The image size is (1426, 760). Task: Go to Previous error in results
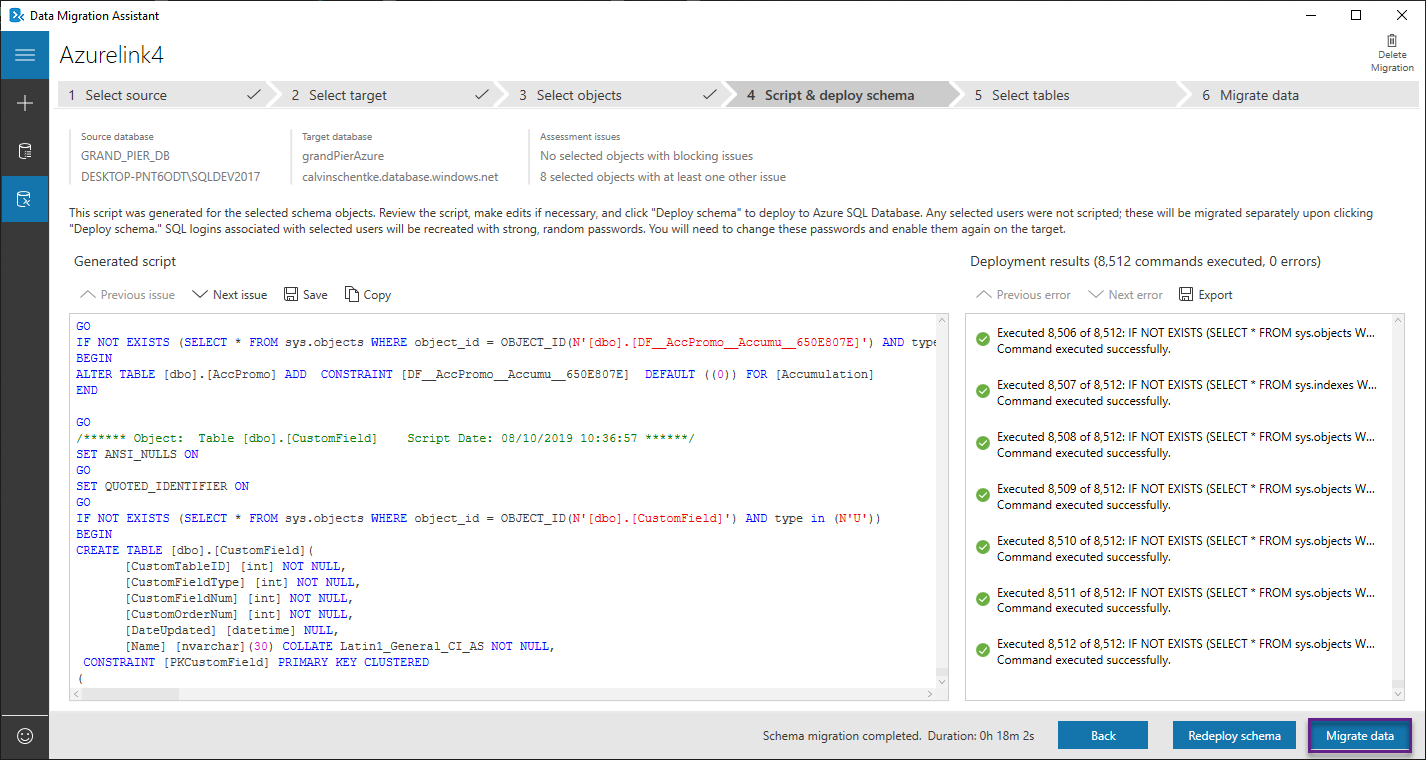coord(1023,295)
